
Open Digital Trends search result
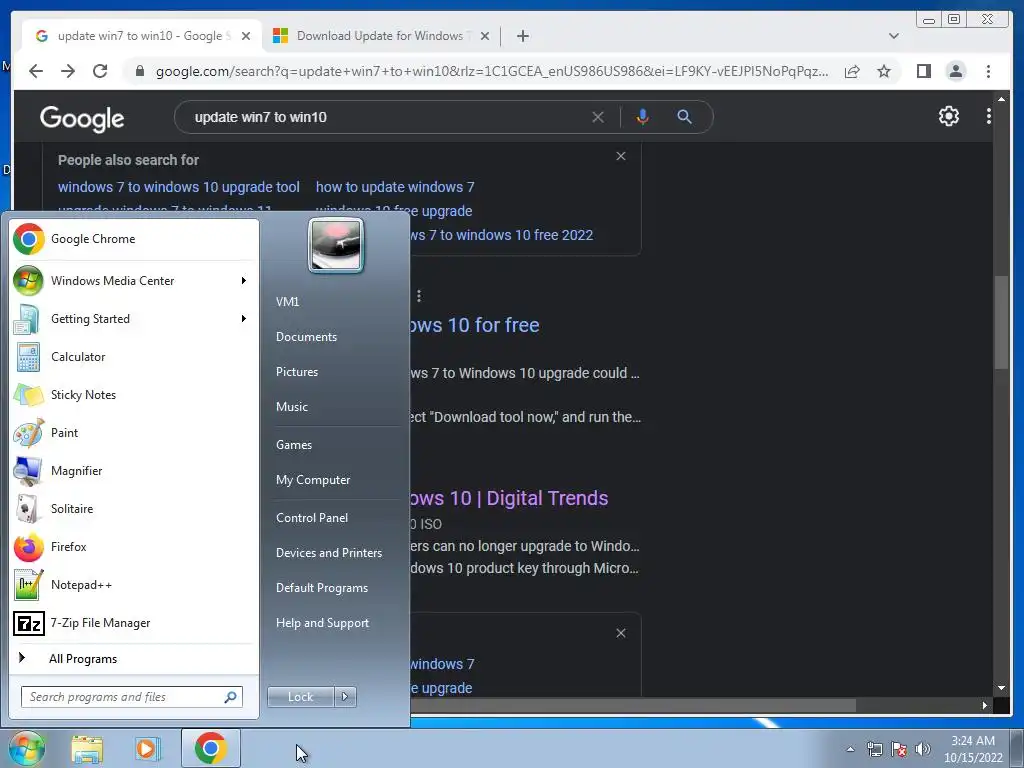(509, 498)
